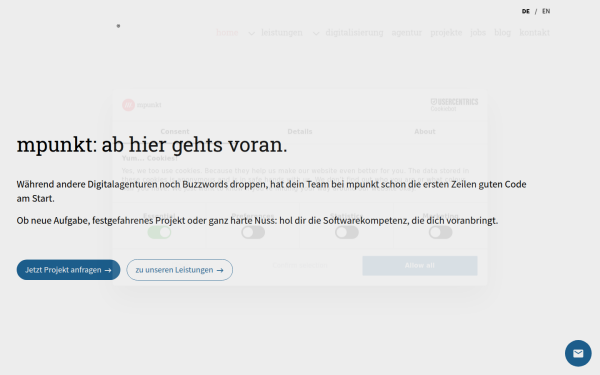Enable the Marketing cookies switch
The image size is (600, 375).
click(x=440, y=232)
